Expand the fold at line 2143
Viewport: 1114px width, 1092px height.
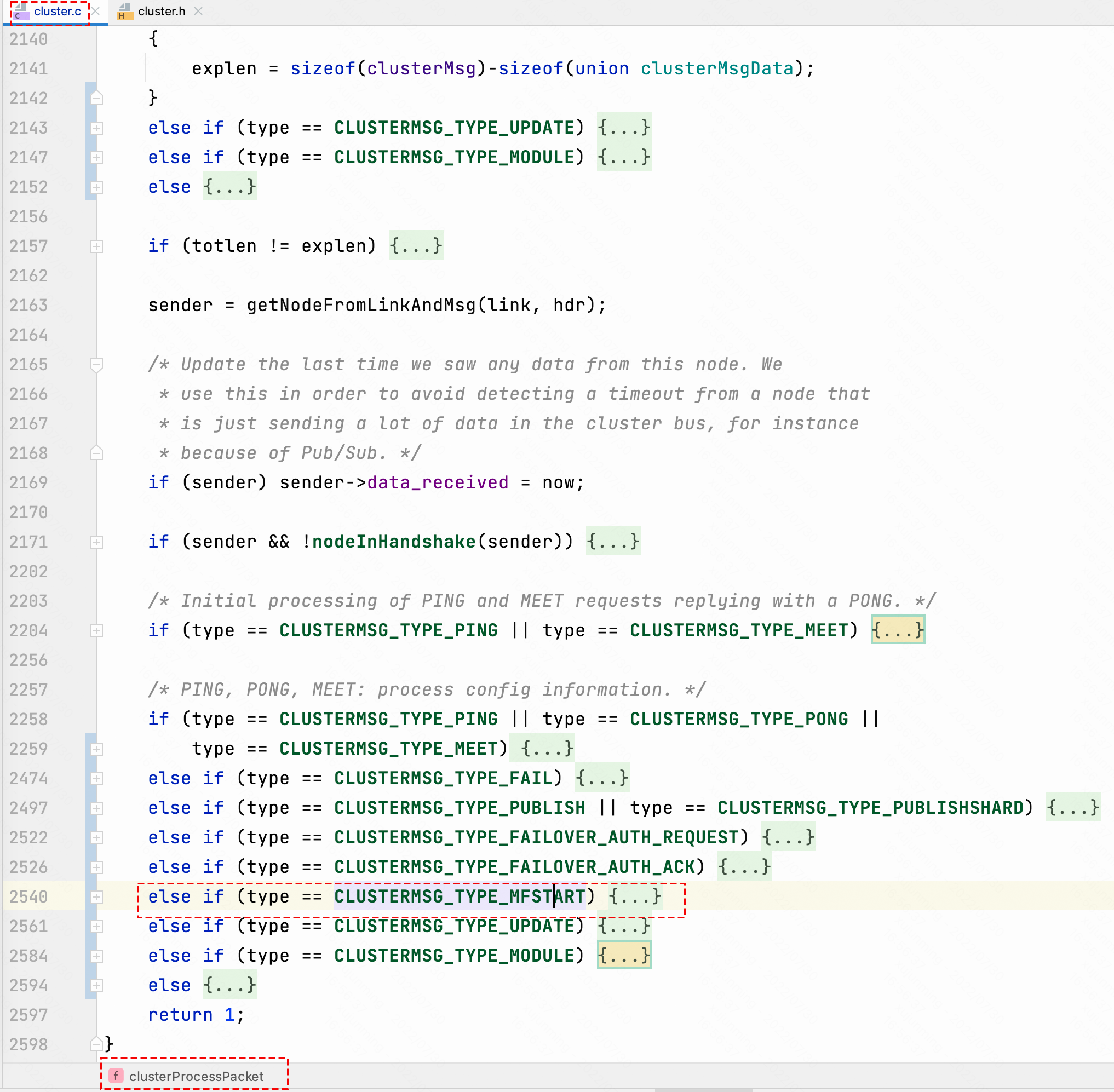(96, 128)
